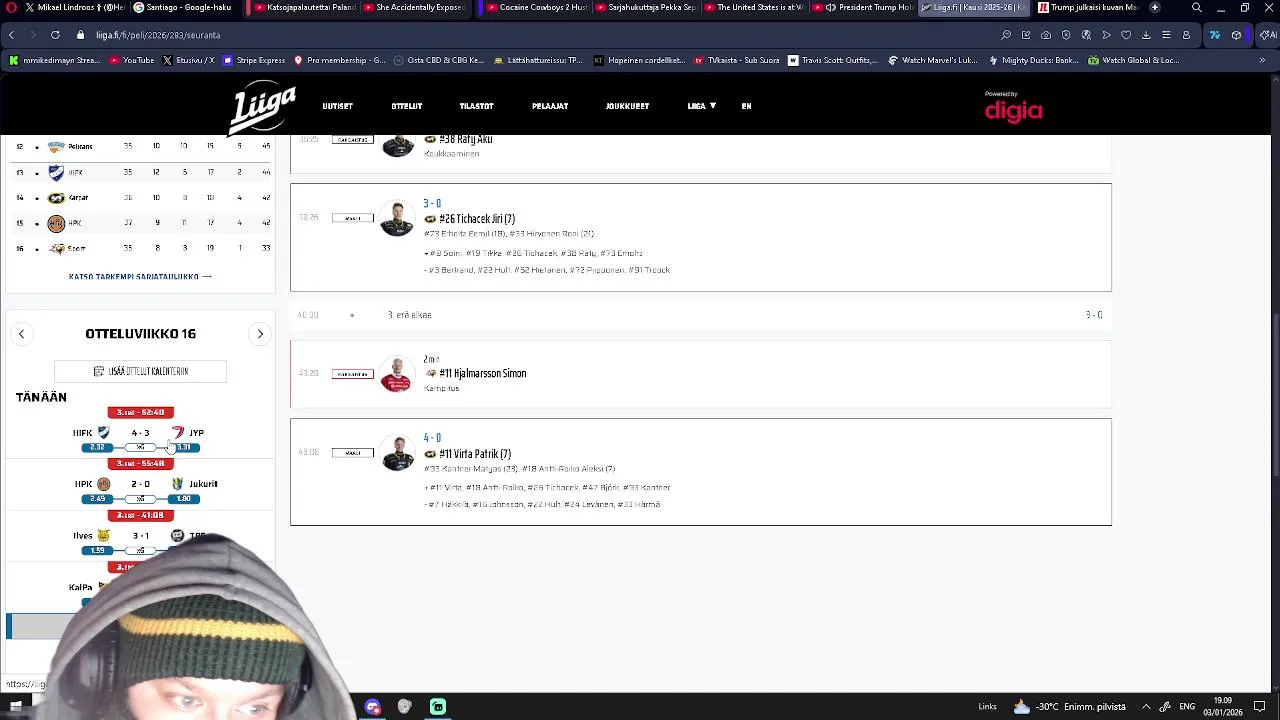This screenshot has width=1280, height=720.
Task: Select HIFK home win odds 2.32
Action: coord(97,447)
